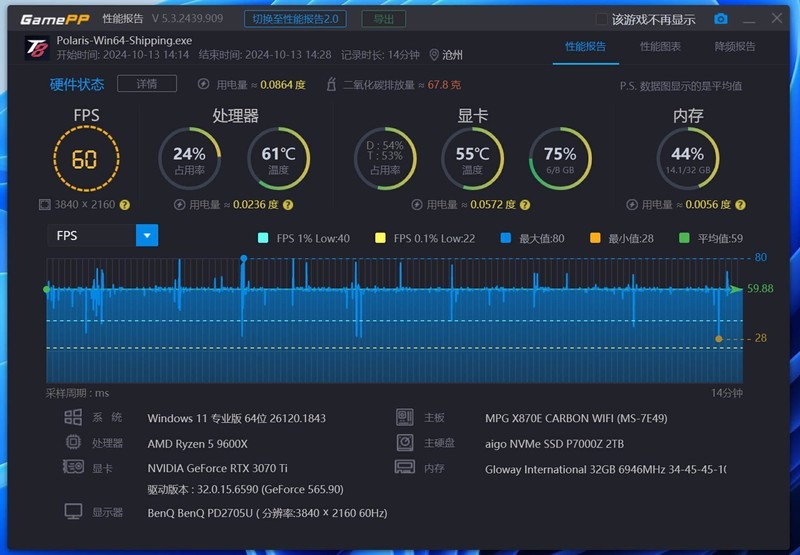This screenshot has width=800, height=555.
Task: Click the FPS 60 circular gauge
Action: point(86,159)
